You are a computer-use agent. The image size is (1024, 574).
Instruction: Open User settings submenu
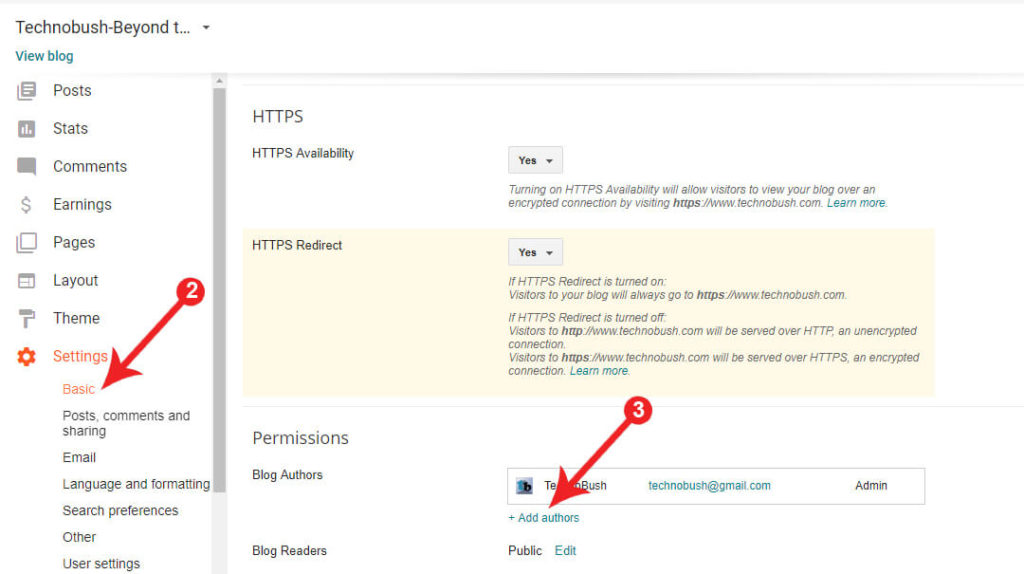click(101, 564)
